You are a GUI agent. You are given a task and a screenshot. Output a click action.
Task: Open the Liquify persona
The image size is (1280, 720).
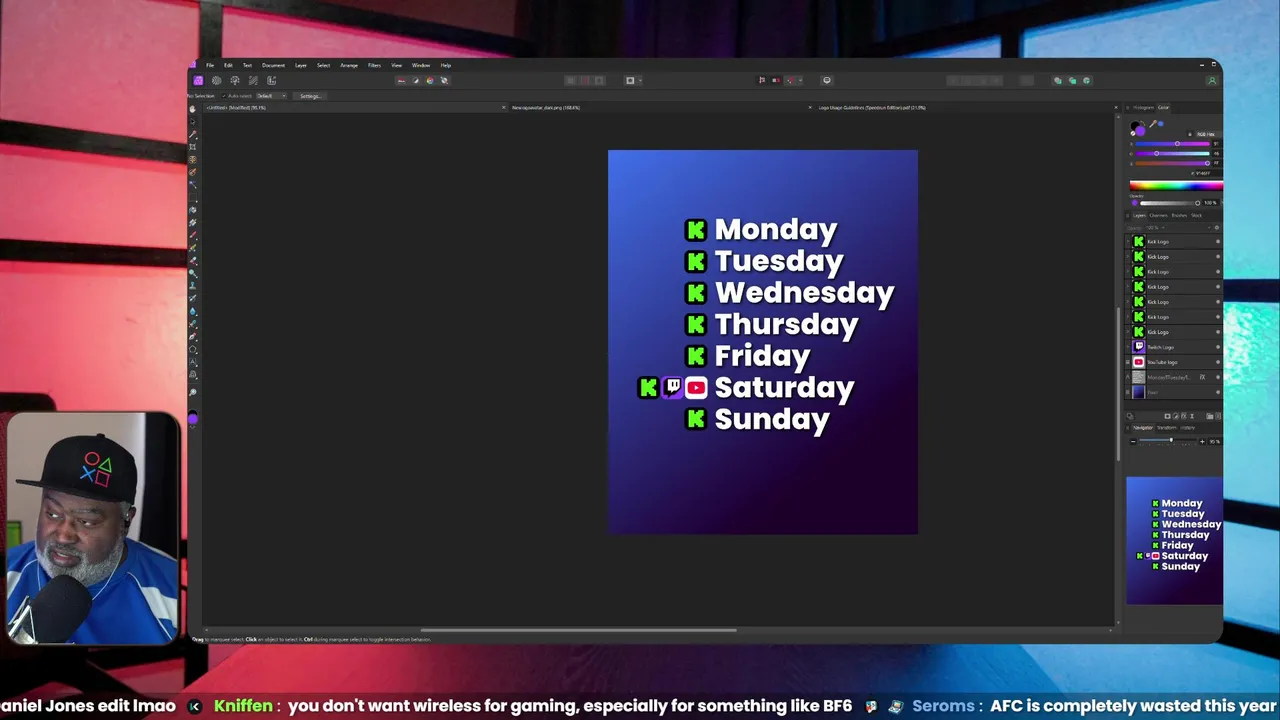216,80
